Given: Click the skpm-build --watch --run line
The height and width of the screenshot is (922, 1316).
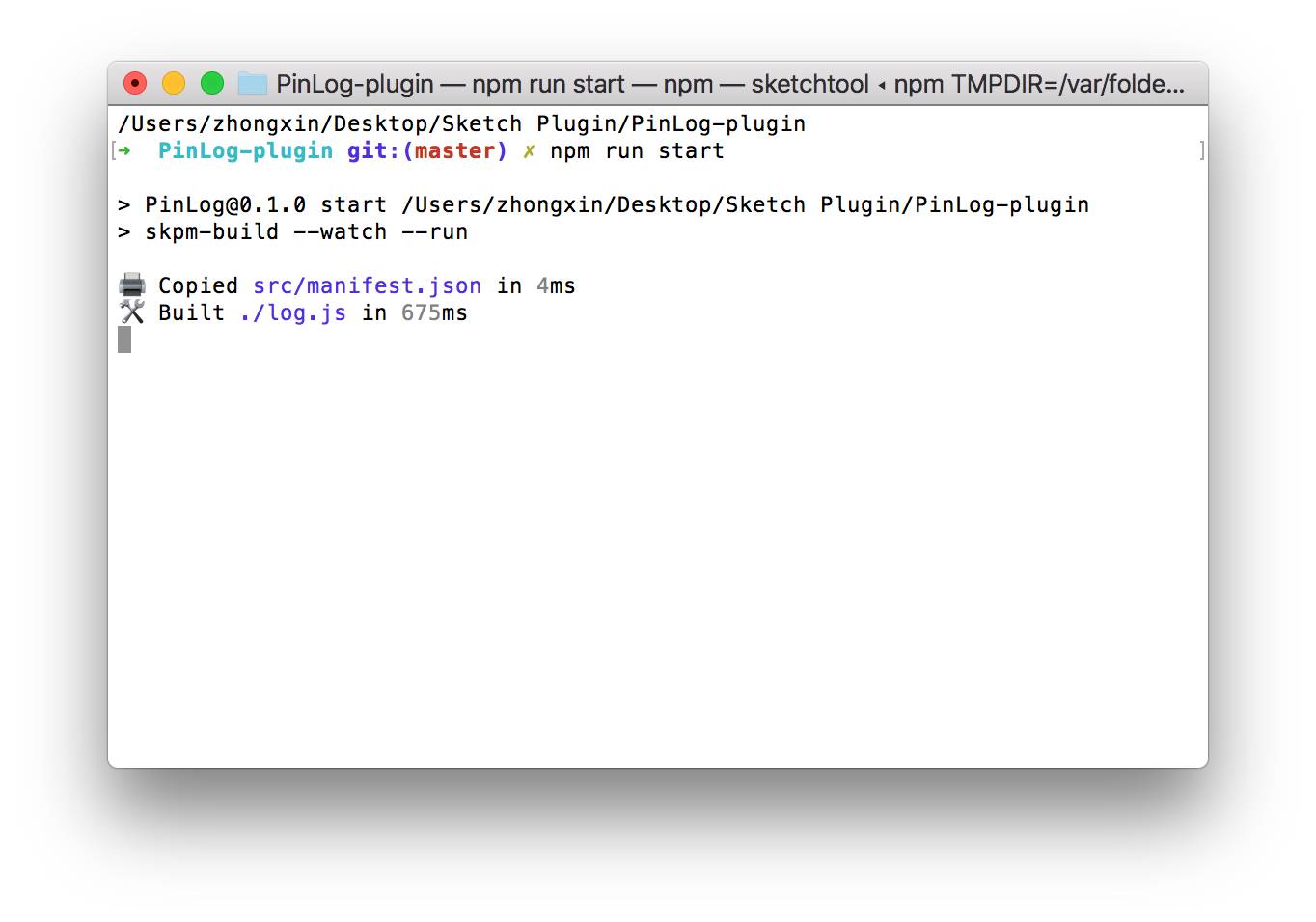Looking at the screenshot, I should point(293,232).
